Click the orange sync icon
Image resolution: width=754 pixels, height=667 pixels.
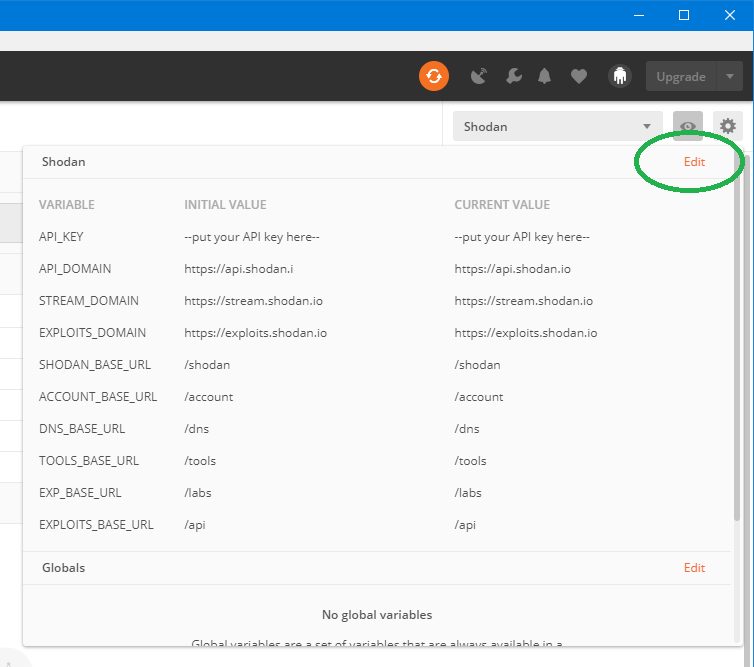(x=434, y=76)
